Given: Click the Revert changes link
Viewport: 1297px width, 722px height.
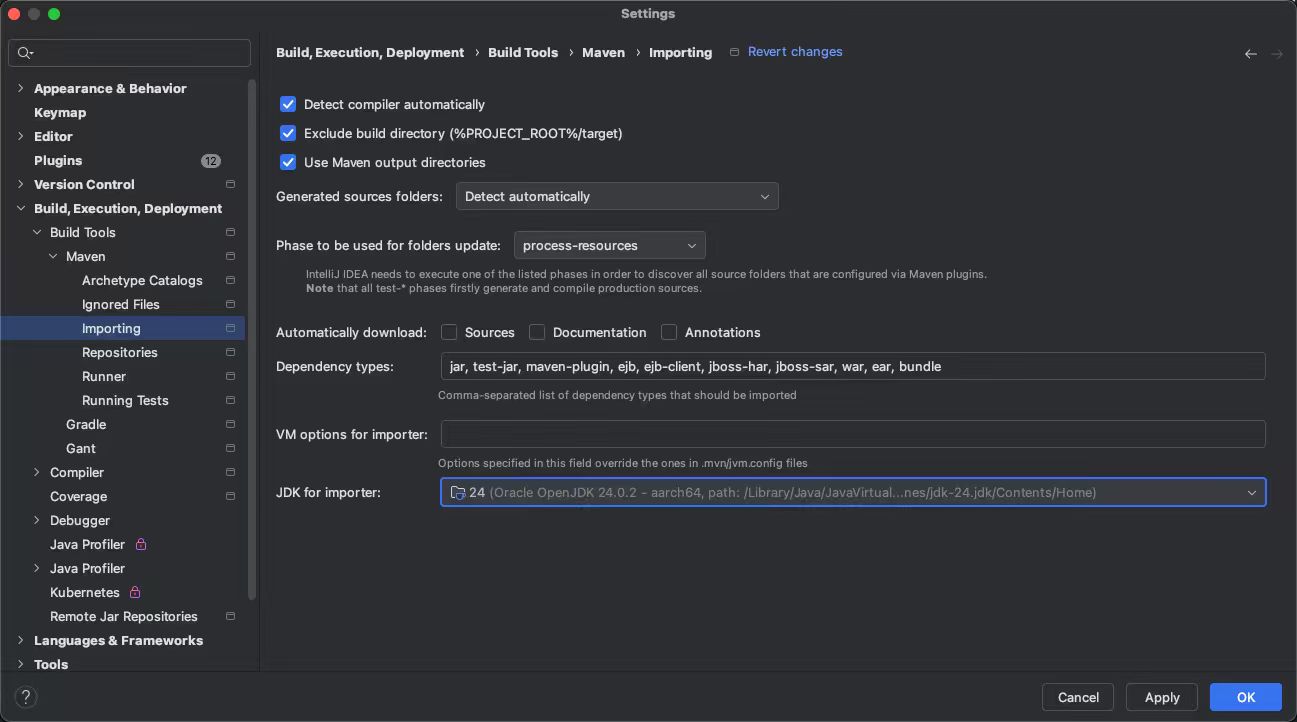Looking at the screenshot, I should click(x=794, y=52).
